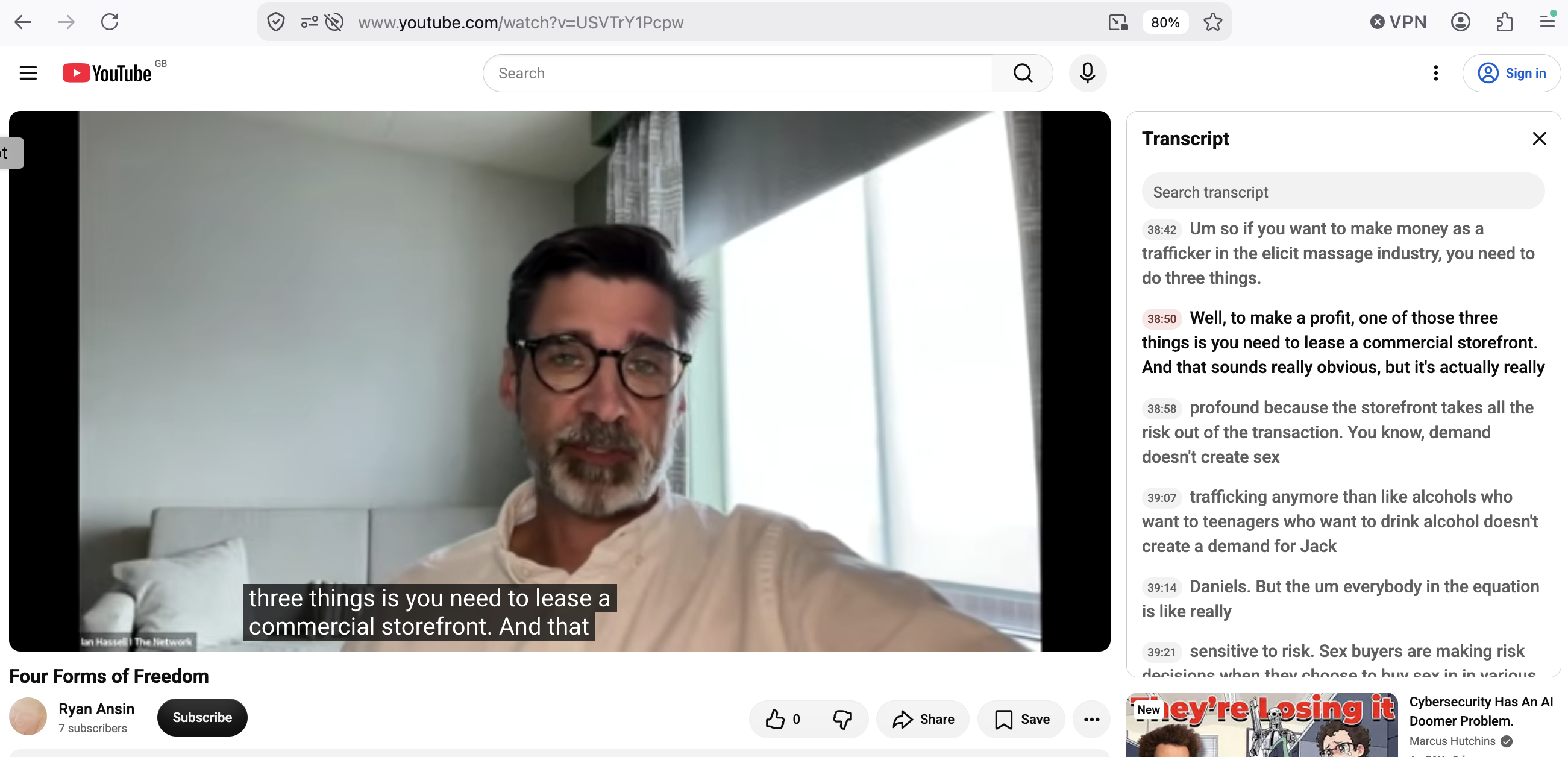Start voice search with the microphone icon

pos(1087,73)
